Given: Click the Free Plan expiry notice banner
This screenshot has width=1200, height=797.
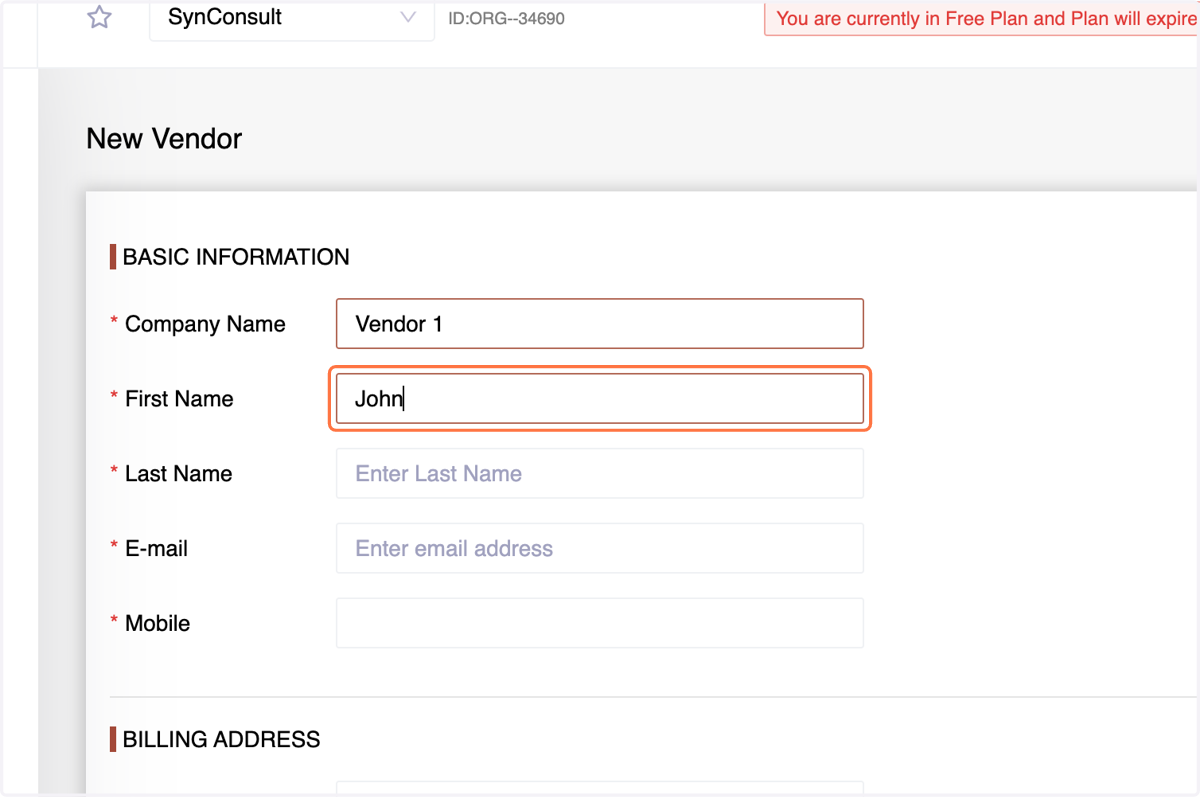Looking at the screenshot, I should coord(982,19).
